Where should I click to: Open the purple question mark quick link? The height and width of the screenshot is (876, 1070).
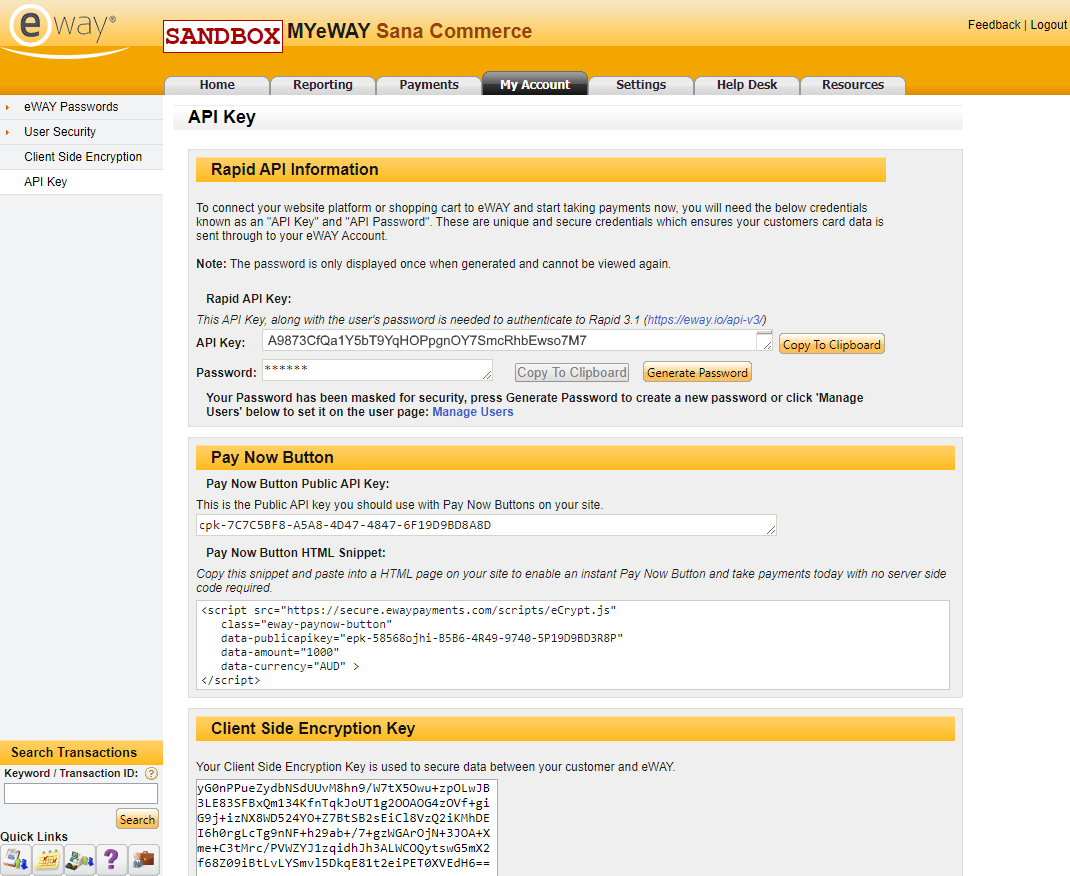tap(112, 860)
